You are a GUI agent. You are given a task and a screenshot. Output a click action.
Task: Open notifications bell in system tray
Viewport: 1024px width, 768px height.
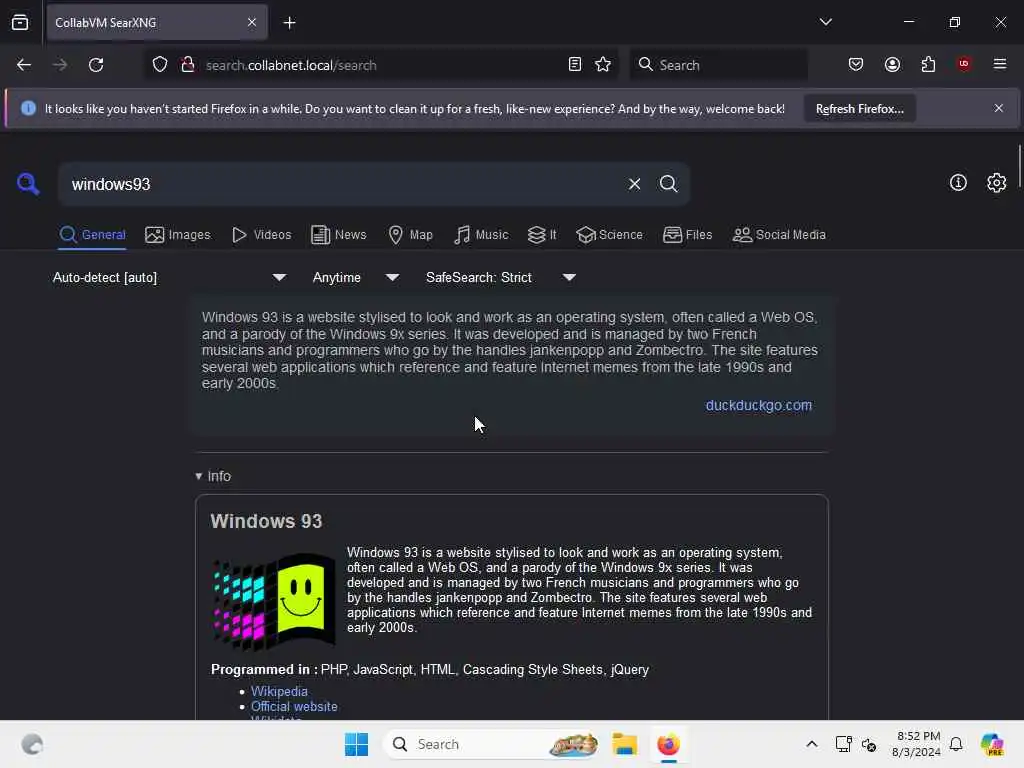point(956,744)
